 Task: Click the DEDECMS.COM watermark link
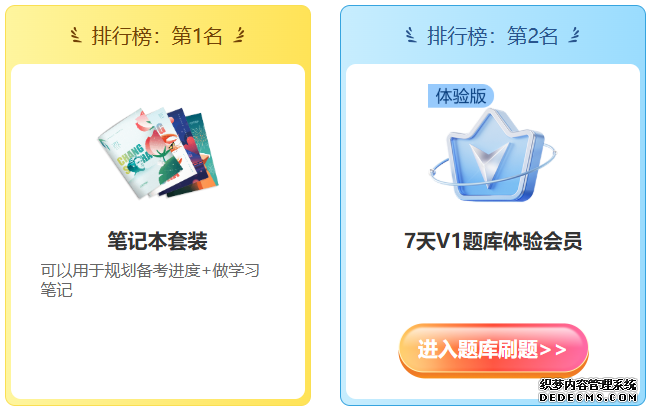[588, 398]
